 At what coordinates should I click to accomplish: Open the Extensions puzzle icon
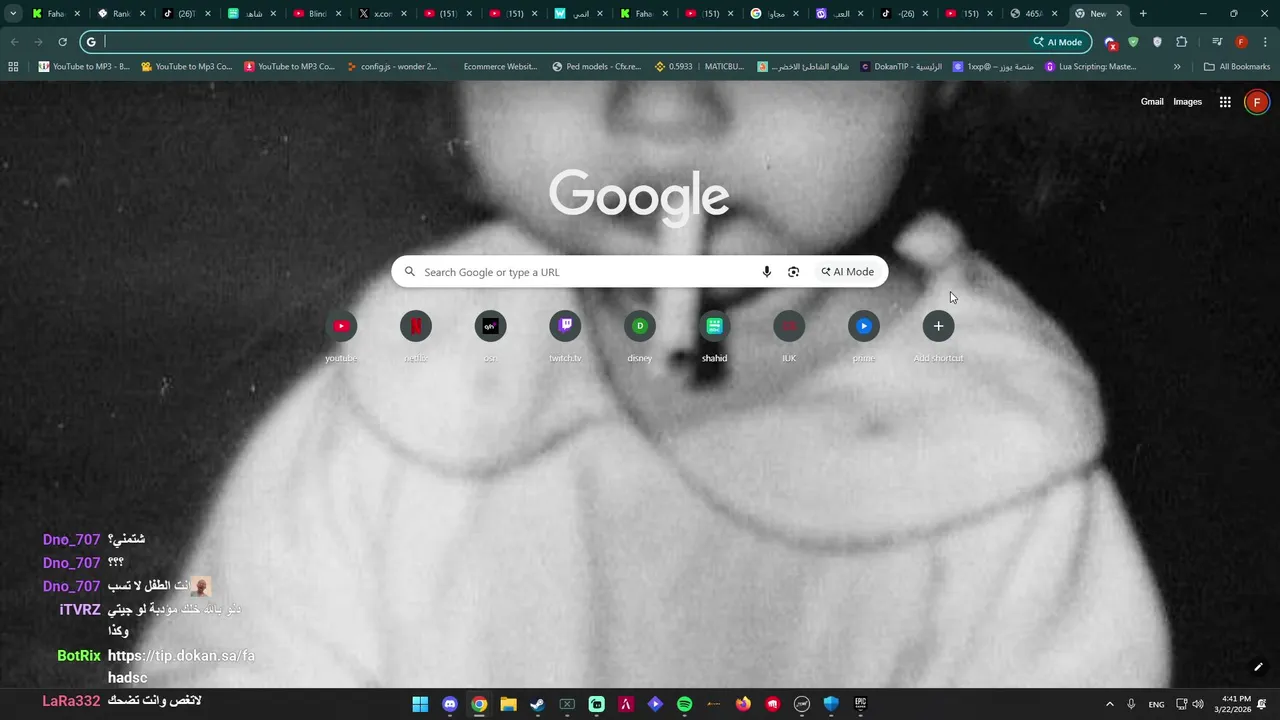tap(1182, 42)
